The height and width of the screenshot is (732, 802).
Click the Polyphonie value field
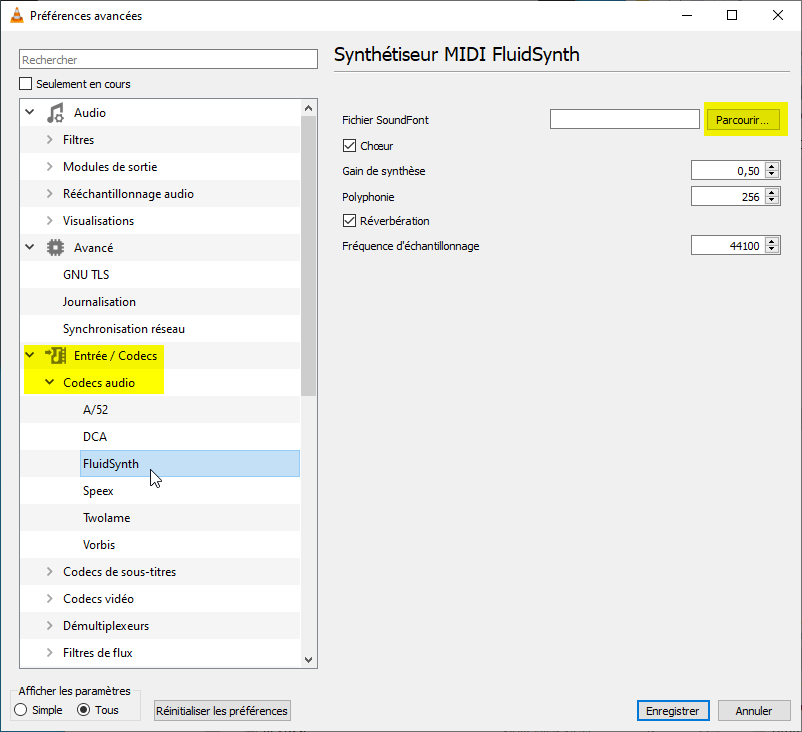point(727,196)
